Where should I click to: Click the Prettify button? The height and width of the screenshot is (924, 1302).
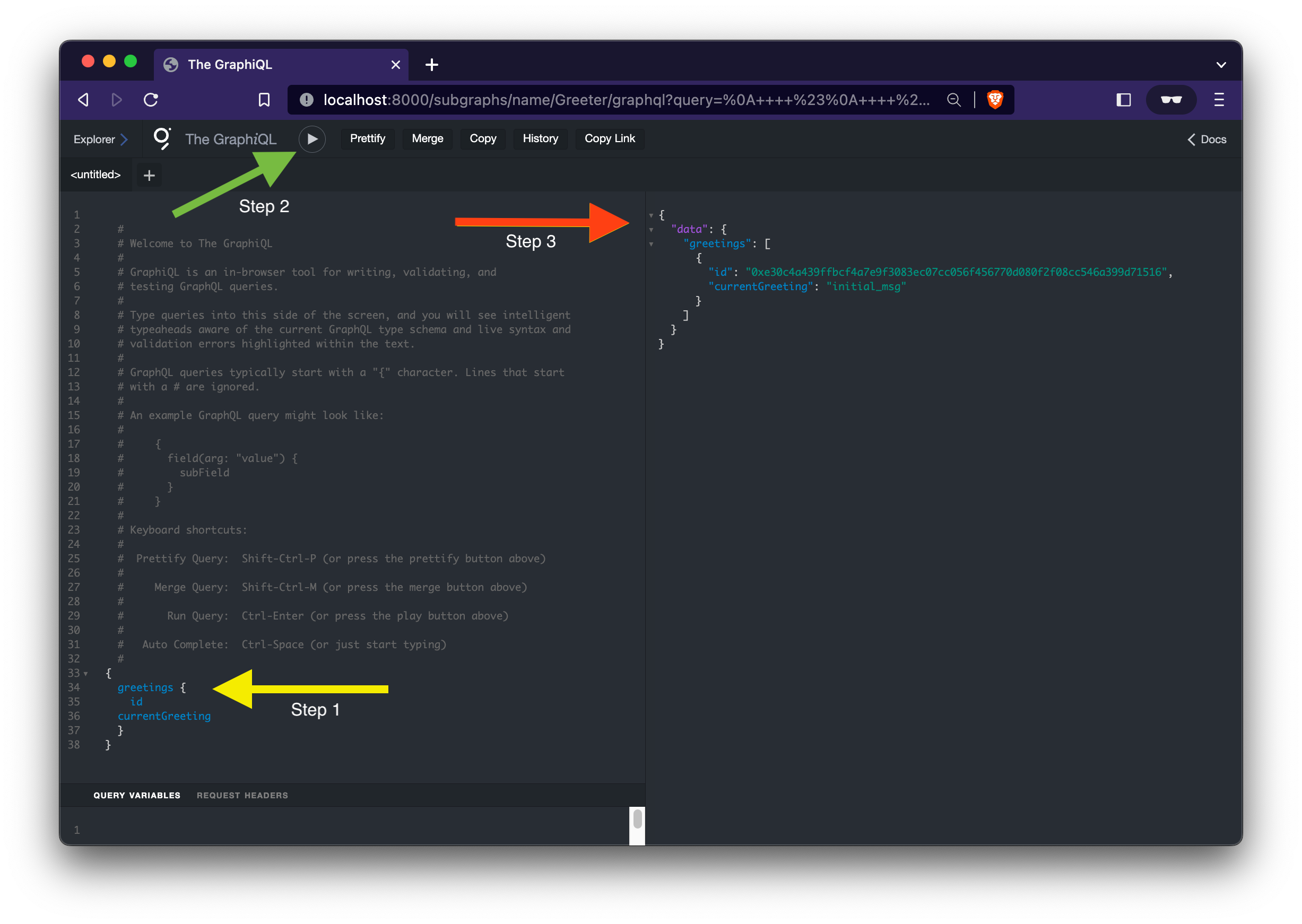(368, 138)
